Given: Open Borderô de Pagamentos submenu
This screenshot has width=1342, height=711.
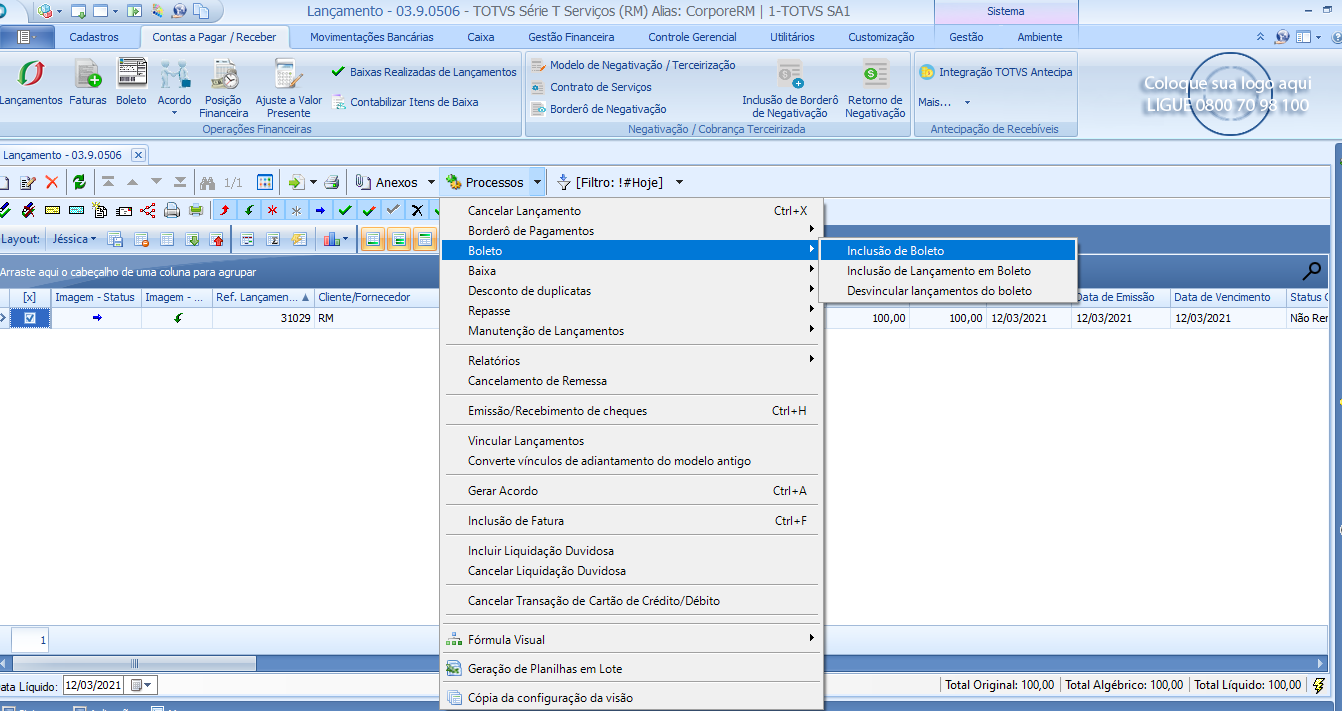Looking at the screenshot, I should [632, 231].
